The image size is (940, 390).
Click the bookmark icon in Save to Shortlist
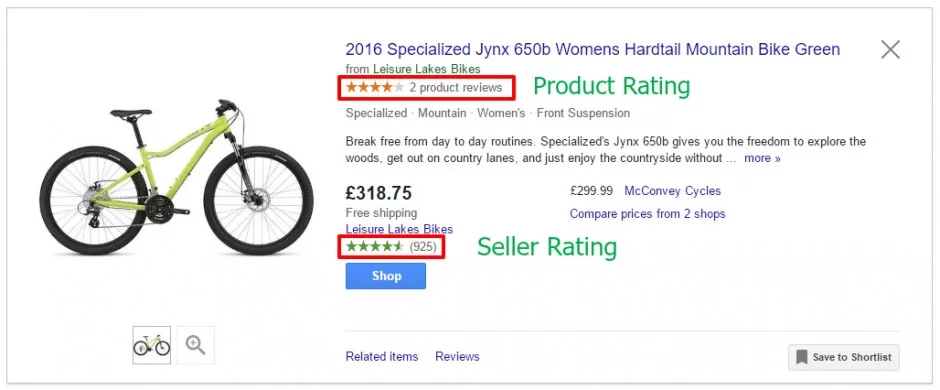point(802,358)
